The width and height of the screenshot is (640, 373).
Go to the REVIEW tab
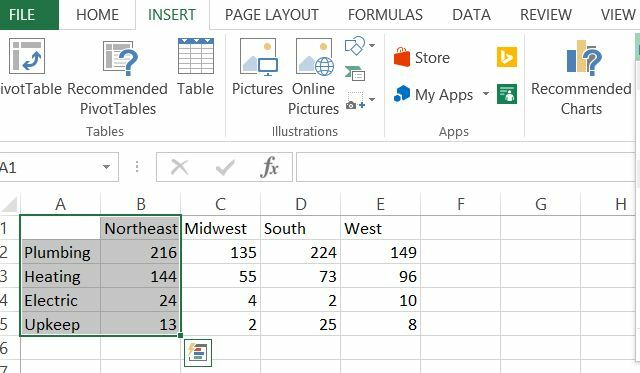545,15
